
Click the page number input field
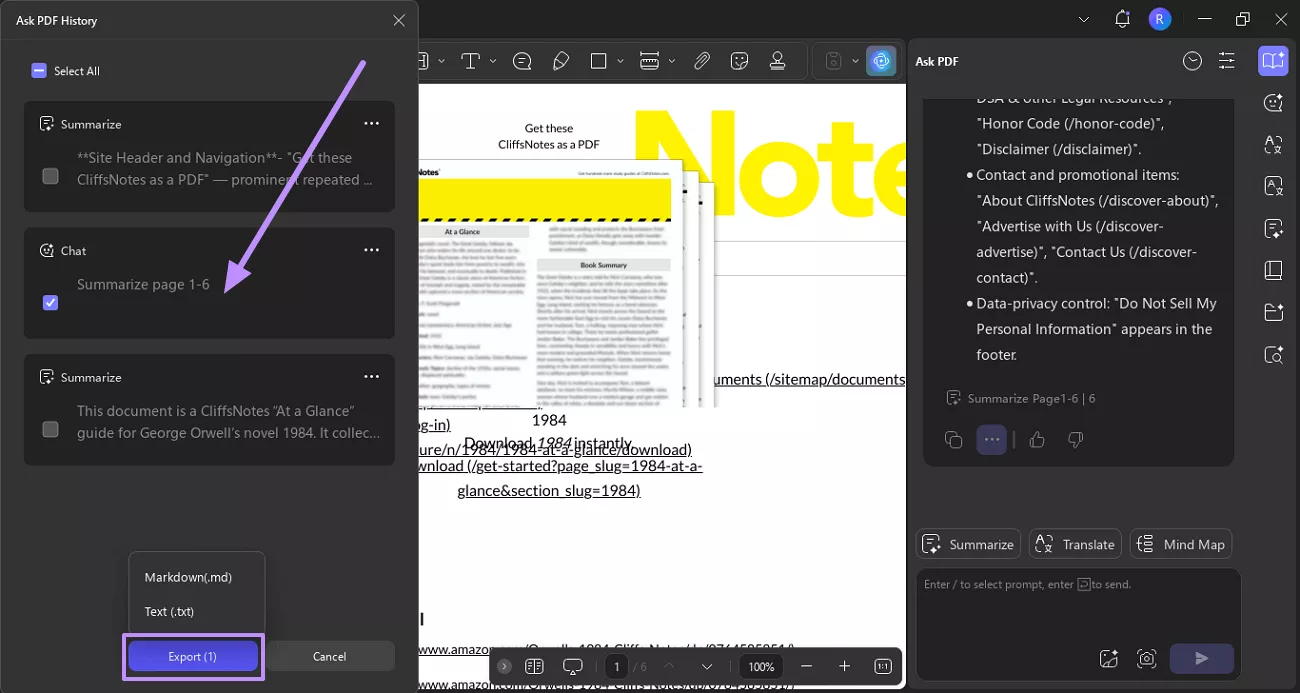pos(617,666)
